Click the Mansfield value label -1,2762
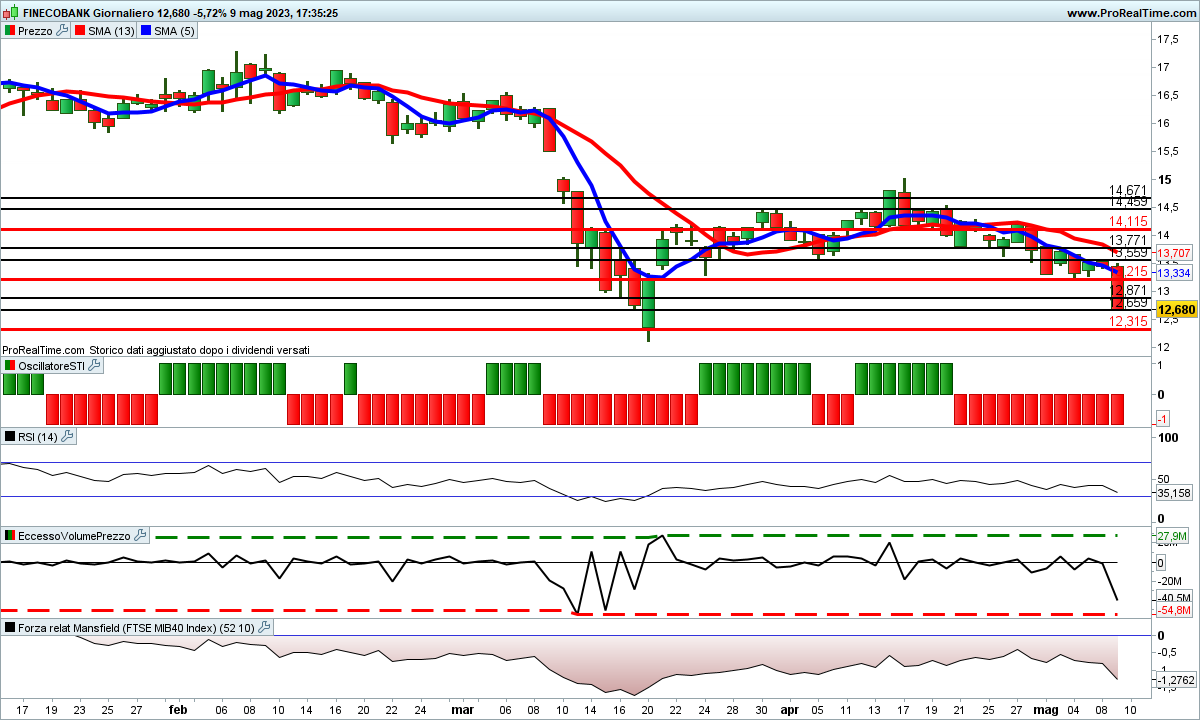 tap(1175, 680)
